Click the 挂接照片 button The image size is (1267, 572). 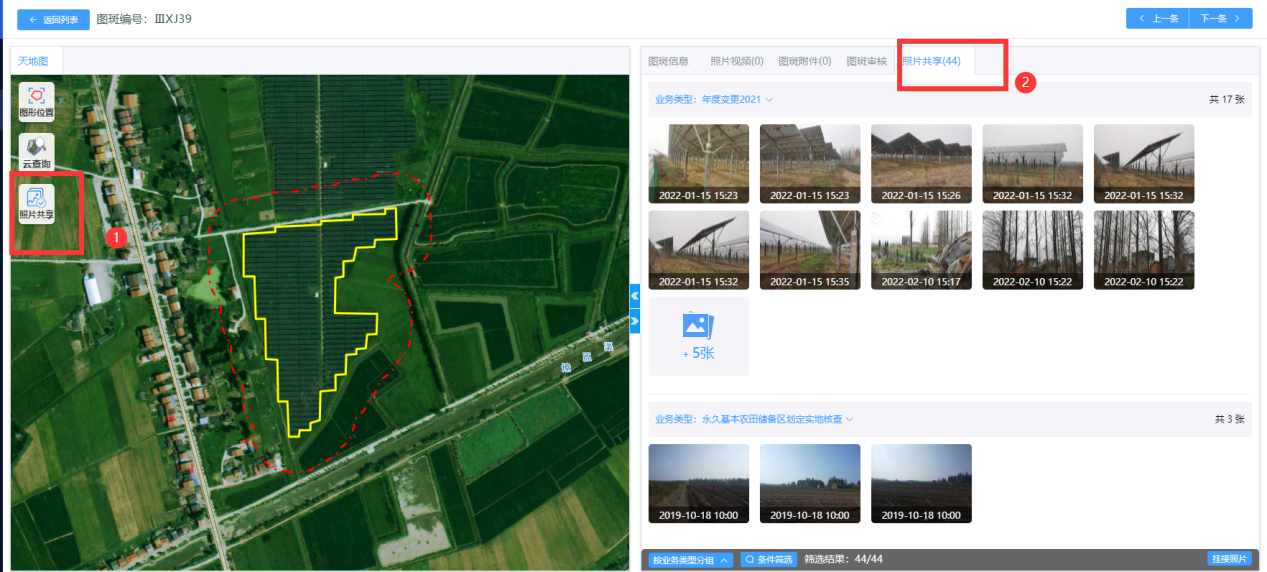point(1229,559)
